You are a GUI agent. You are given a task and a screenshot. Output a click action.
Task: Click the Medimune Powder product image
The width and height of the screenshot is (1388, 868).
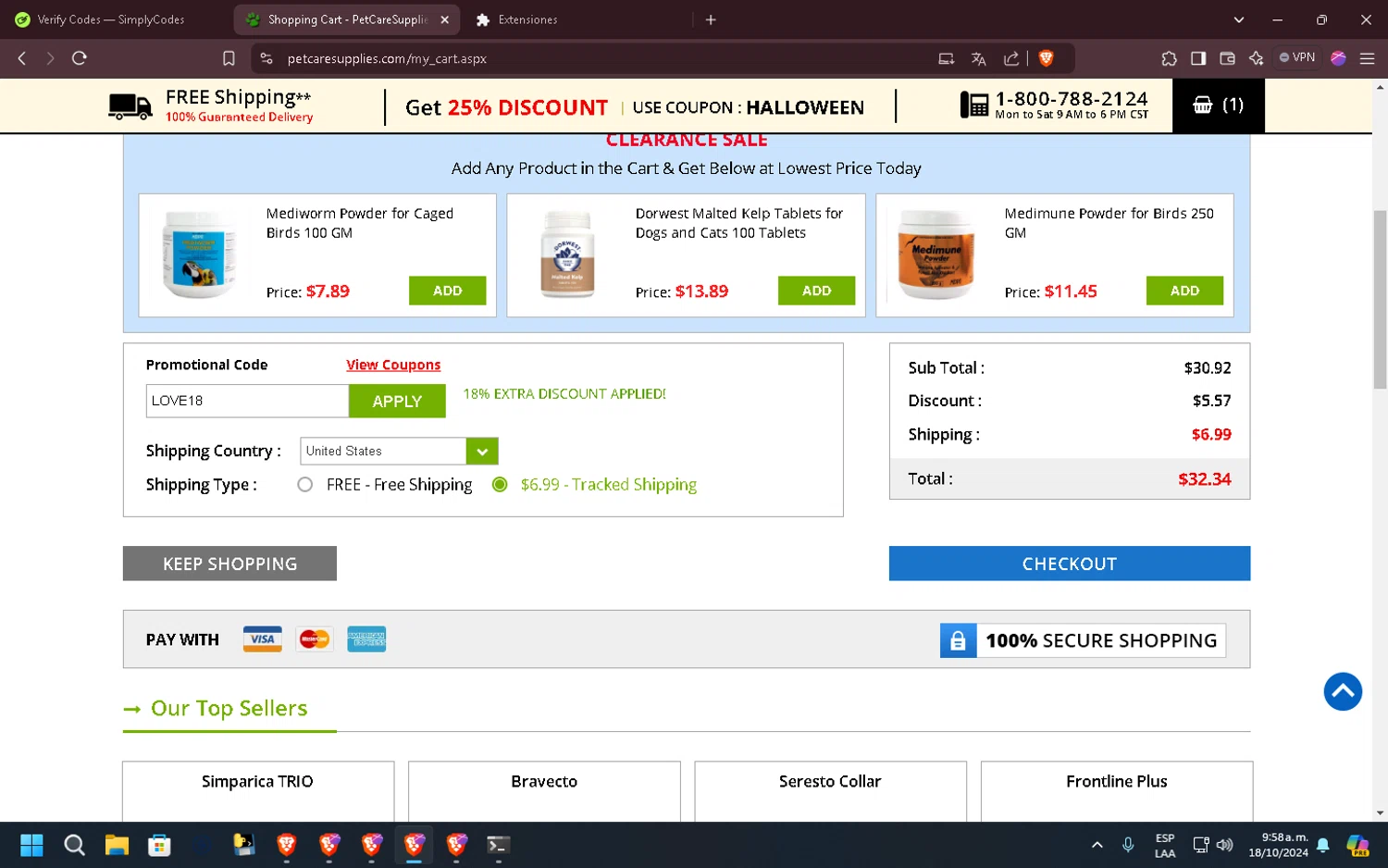click(936, 254)
